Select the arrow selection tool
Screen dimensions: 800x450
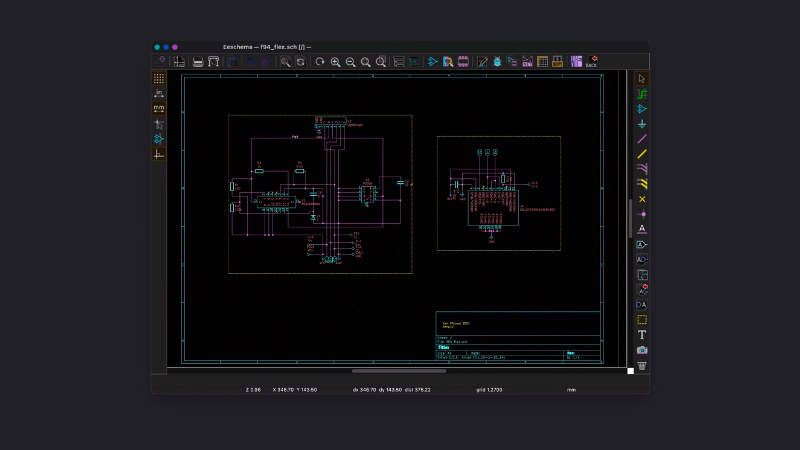click(x=642, y=78)
